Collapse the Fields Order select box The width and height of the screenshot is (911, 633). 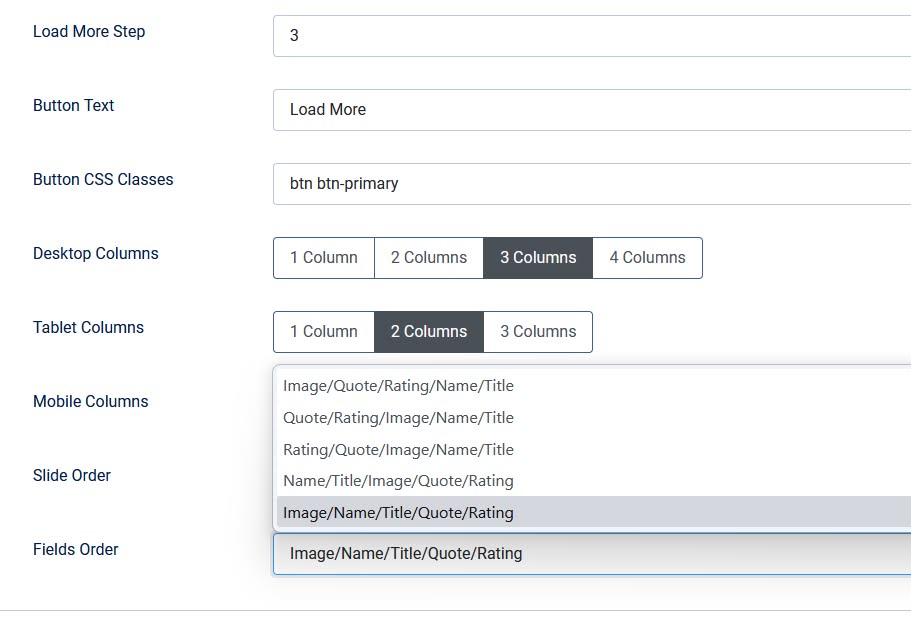(x=590, y=553)
